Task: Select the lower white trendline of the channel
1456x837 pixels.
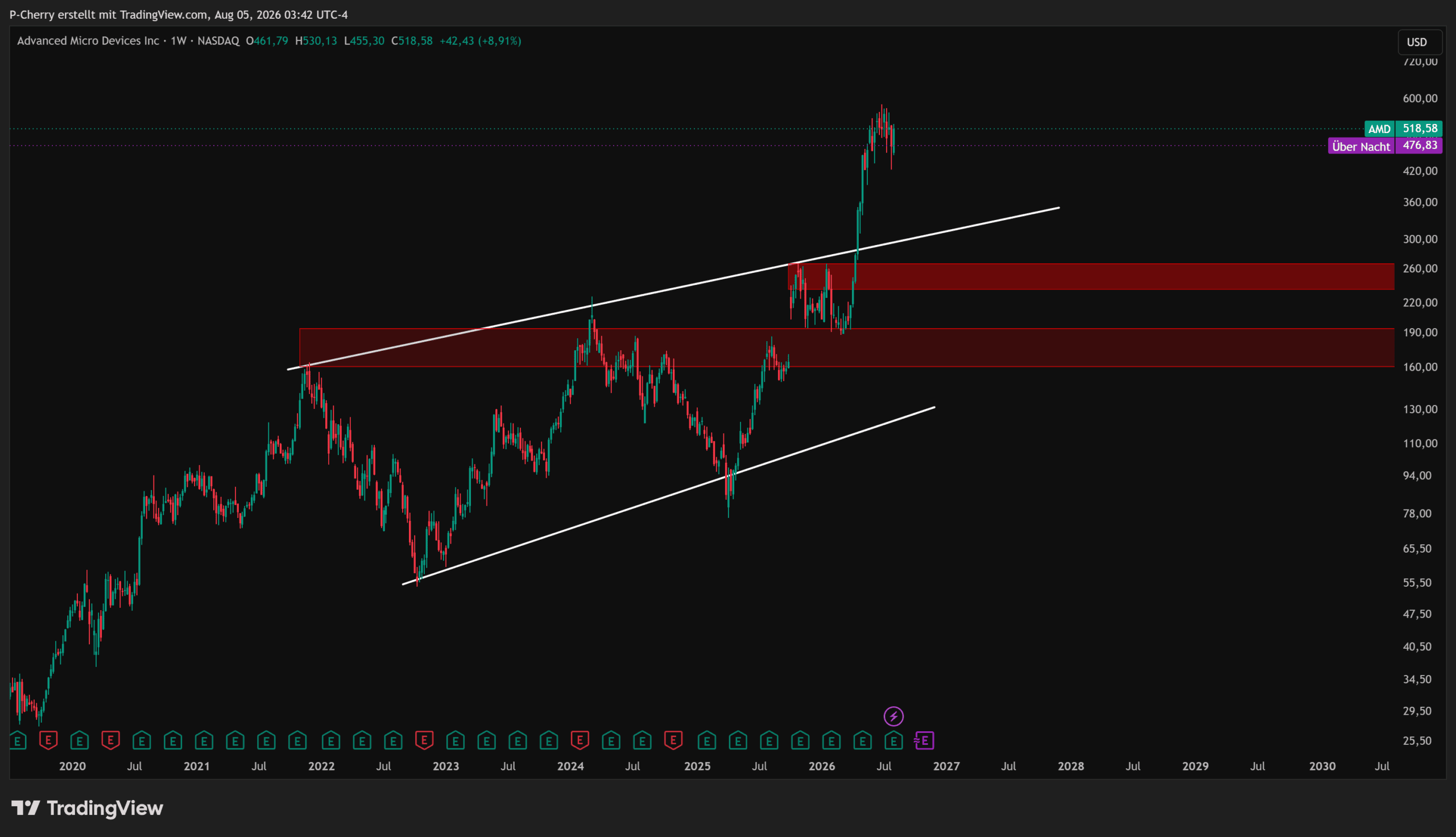Action: click(x=668, y=495)
